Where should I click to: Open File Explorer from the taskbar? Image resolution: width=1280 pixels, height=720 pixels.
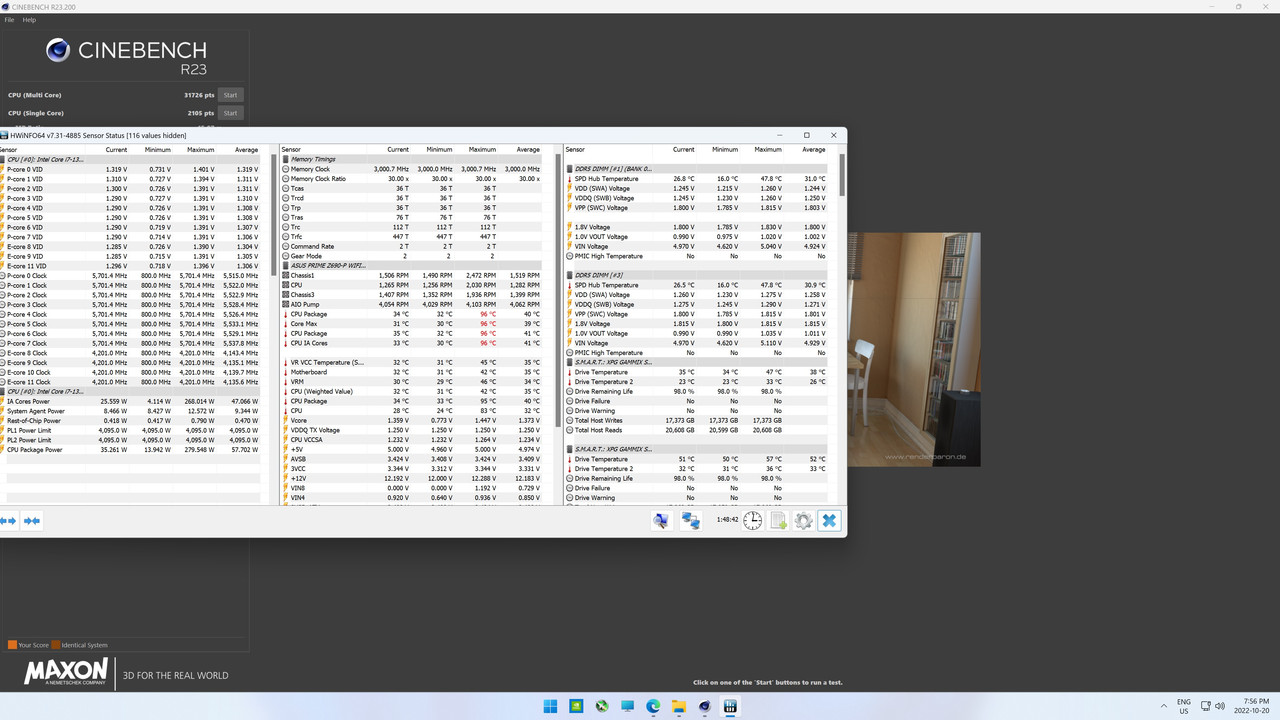(x=679, y=706)
